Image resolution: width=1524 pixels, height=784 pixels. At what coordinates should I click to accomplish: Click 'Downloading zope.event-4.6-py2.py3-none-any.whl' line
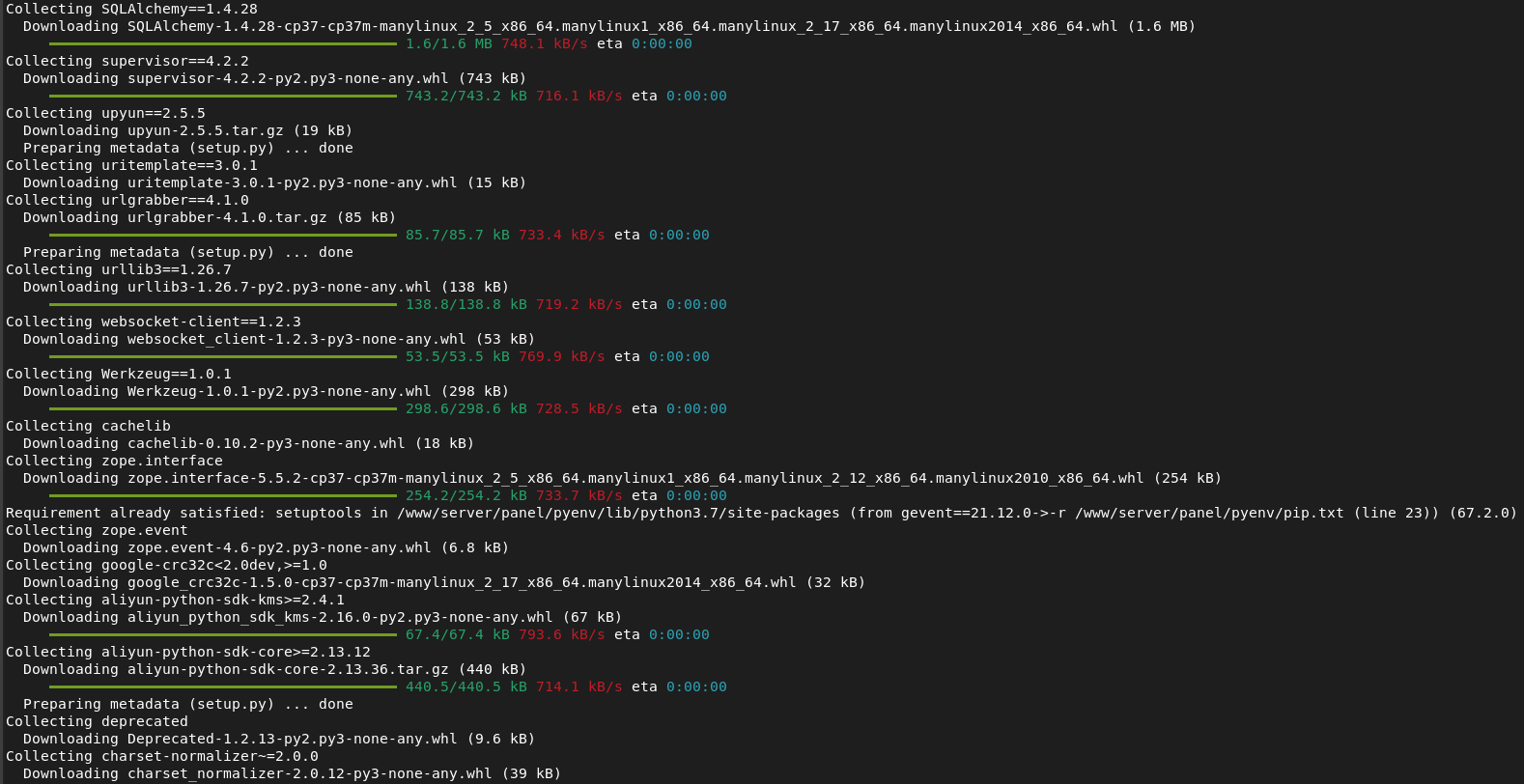point(267,547)
